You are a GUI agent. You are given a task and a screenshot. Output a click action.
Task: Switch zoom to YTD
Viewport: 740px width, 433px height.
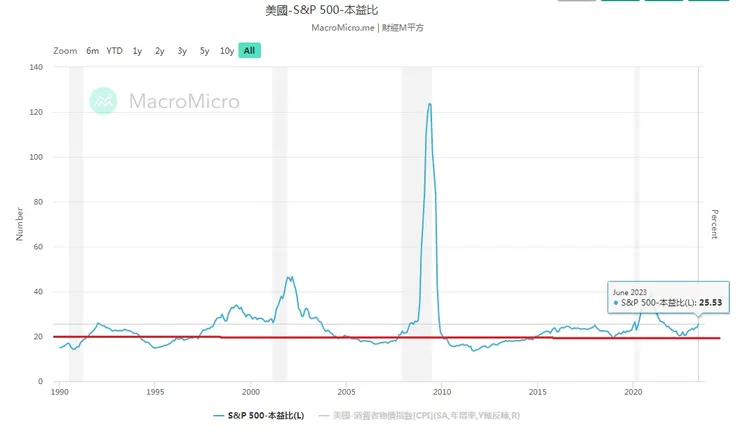(x=115, y=50)
